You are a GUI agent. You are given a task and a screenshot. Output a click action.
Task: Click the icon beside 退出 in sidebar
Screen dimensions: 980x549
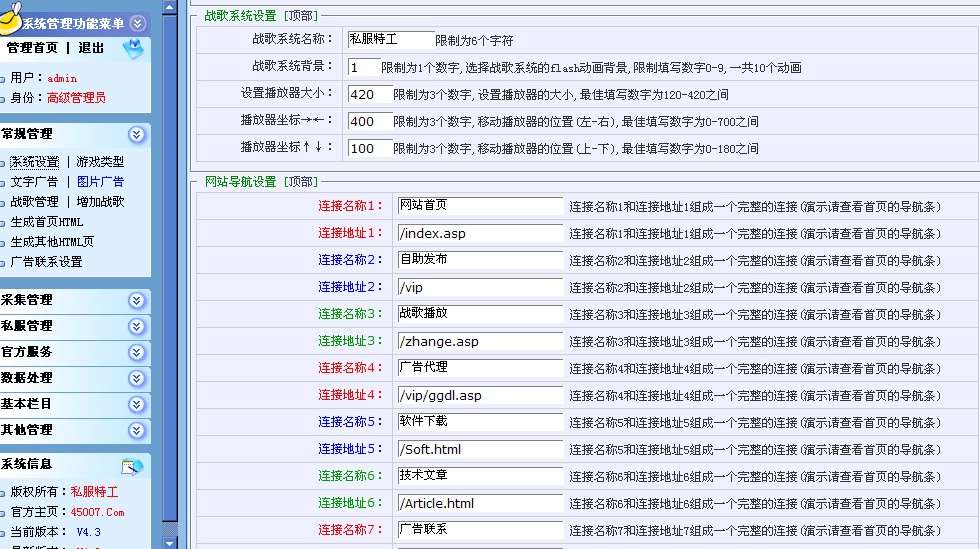(x=133, y=48)
